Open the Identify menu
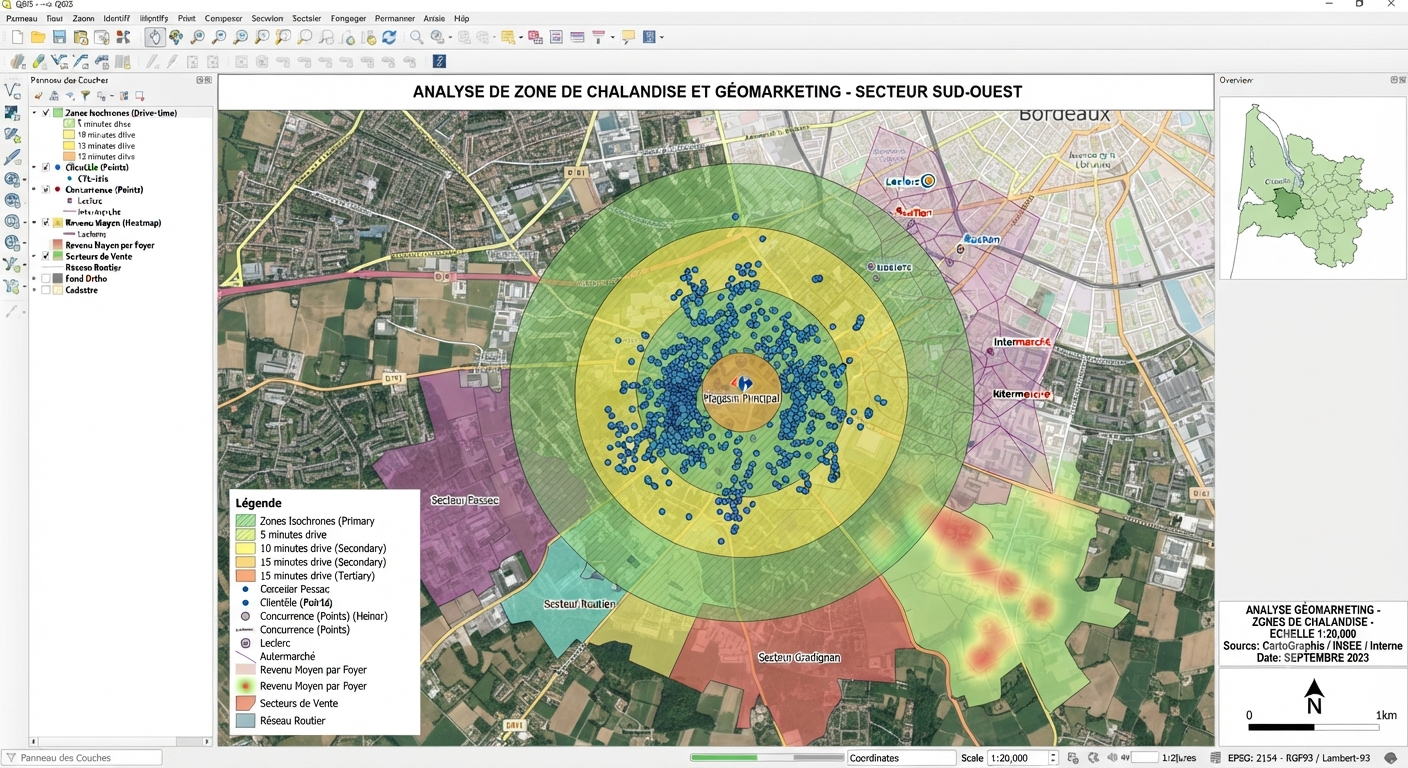1408x768 pixels. tap(116, 18)
